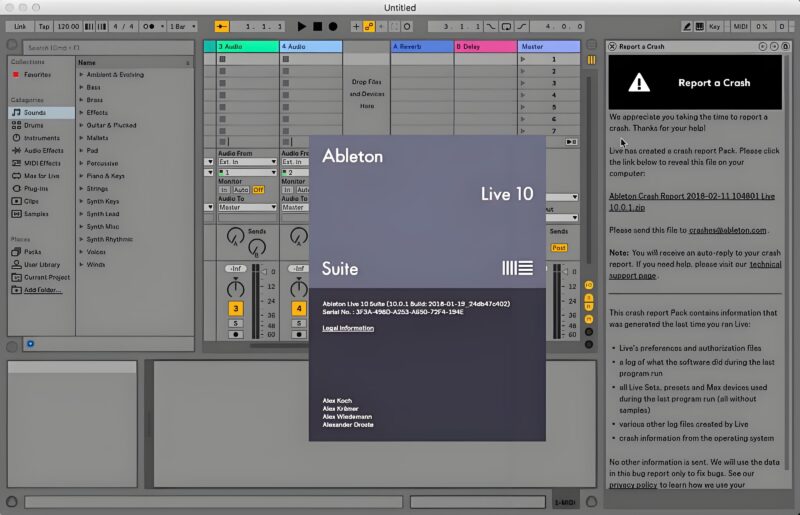Toggle the computer MIDI keyboard icon
This screenshot has height=515, width=800.
click(699, 27)
